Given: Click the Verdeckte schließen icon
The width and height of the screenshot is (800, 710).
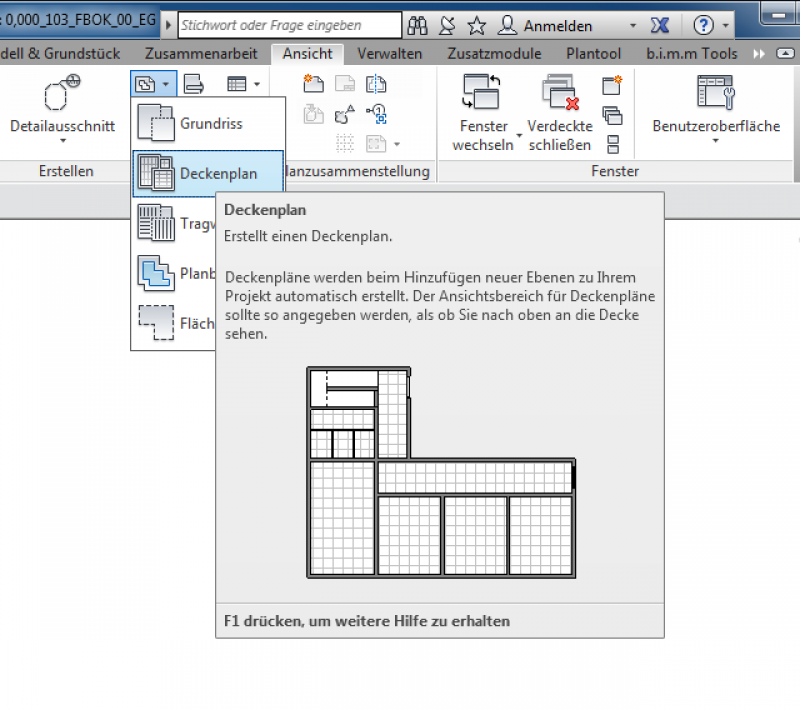Looking at the screenshot, I should click(560, 93).
